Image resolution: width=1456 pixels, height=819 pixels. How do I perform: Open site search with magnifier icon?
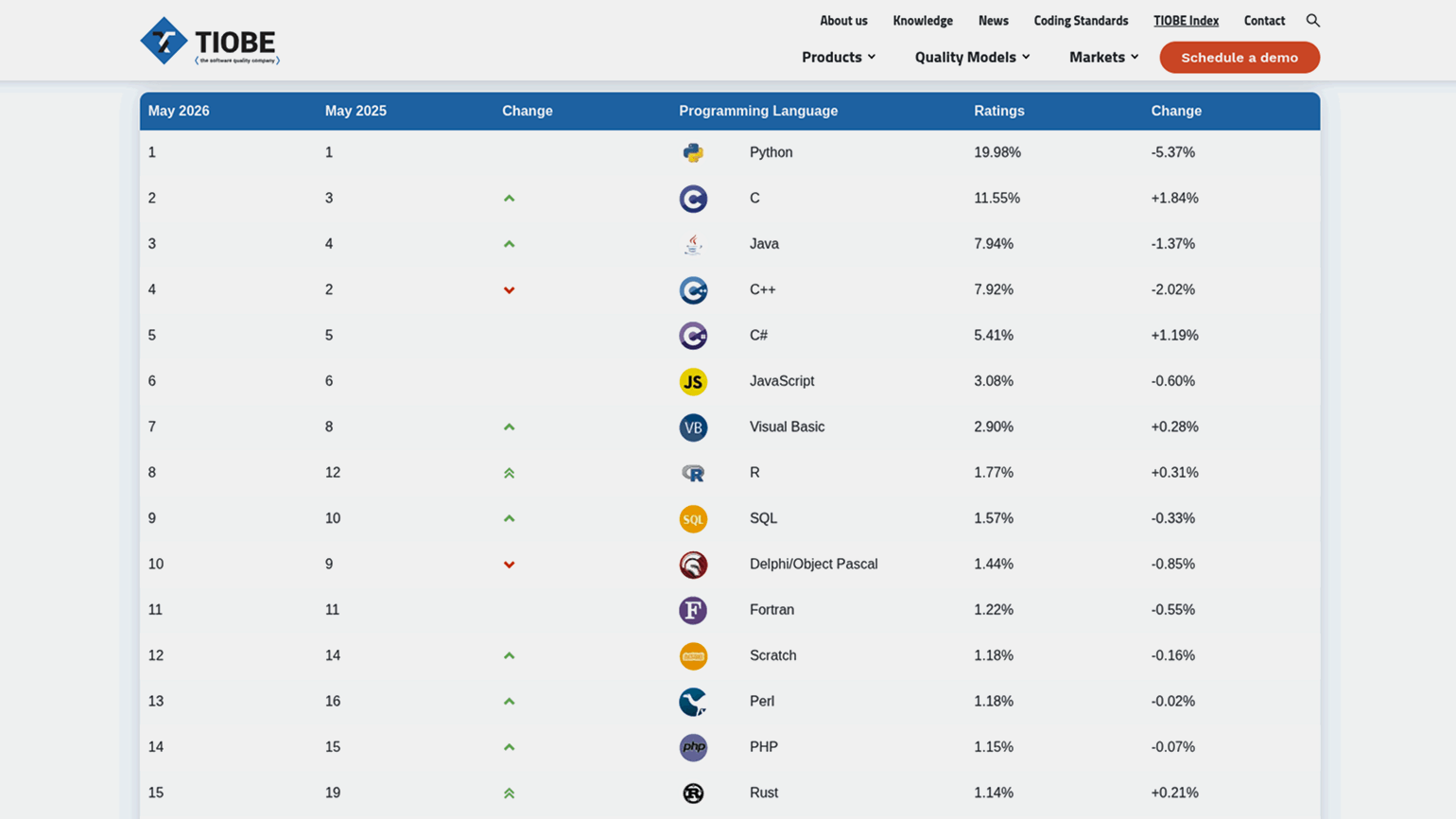1312,21
